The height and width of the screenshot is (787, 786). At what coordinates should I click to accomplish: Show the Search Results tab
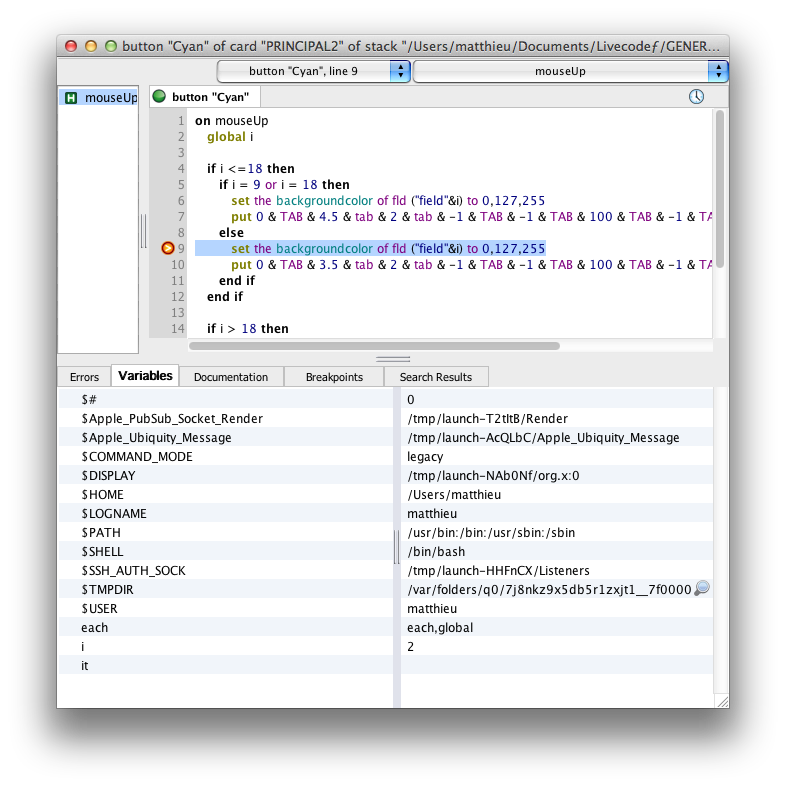coord(435,377)
